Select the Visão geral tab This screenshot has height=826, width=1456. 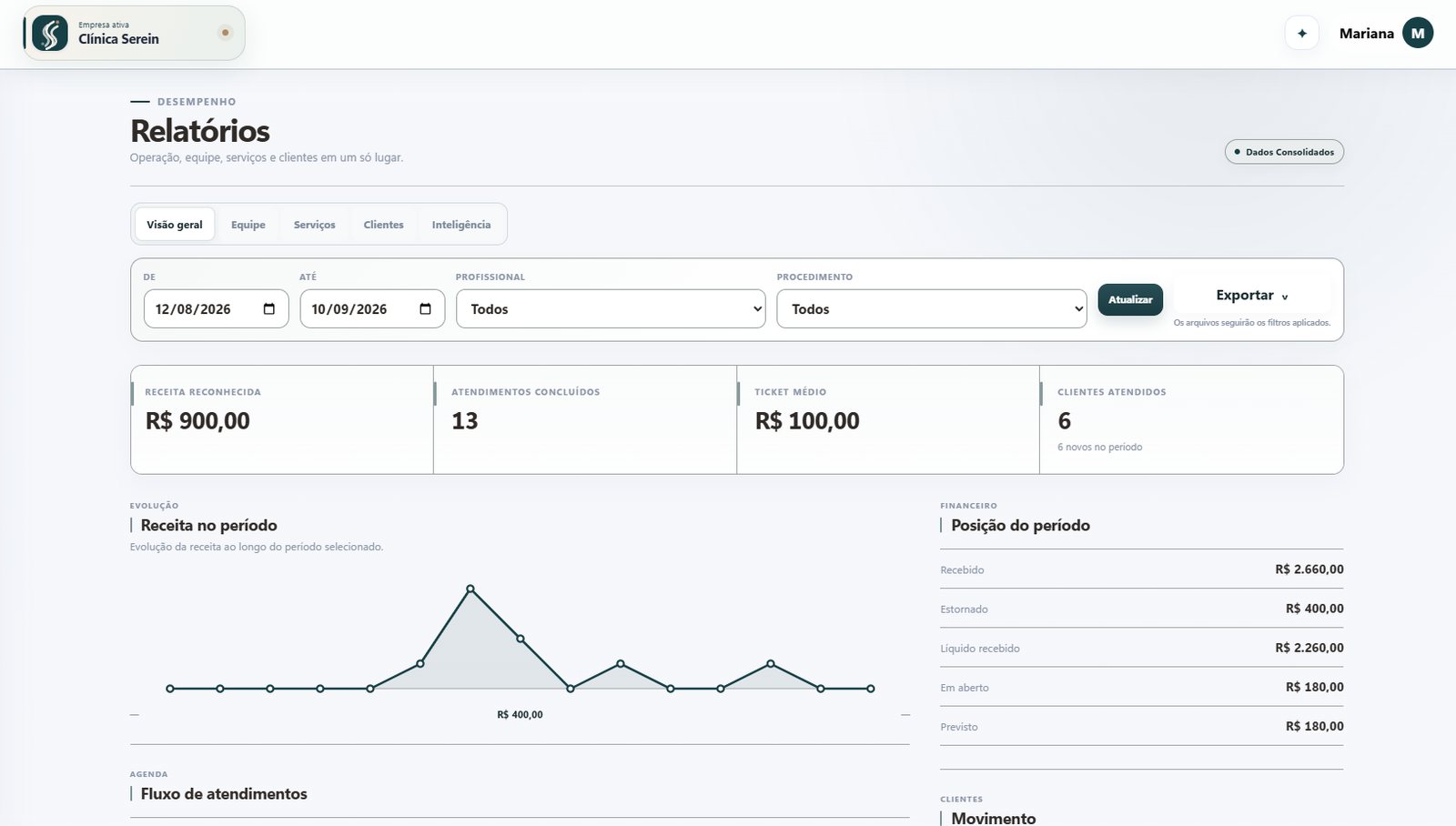pos(175,225)
